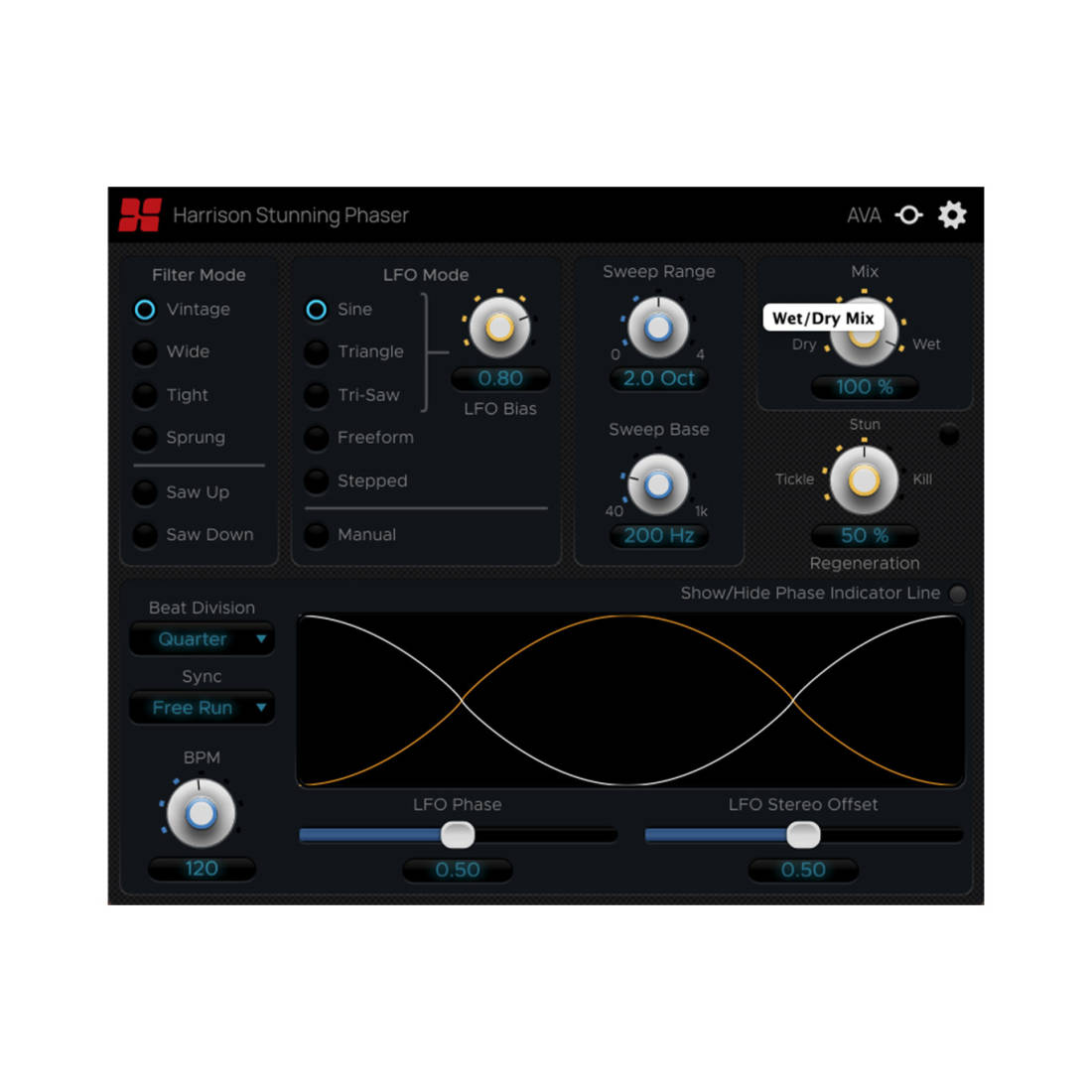Click the LFO Bias knob

500,329
